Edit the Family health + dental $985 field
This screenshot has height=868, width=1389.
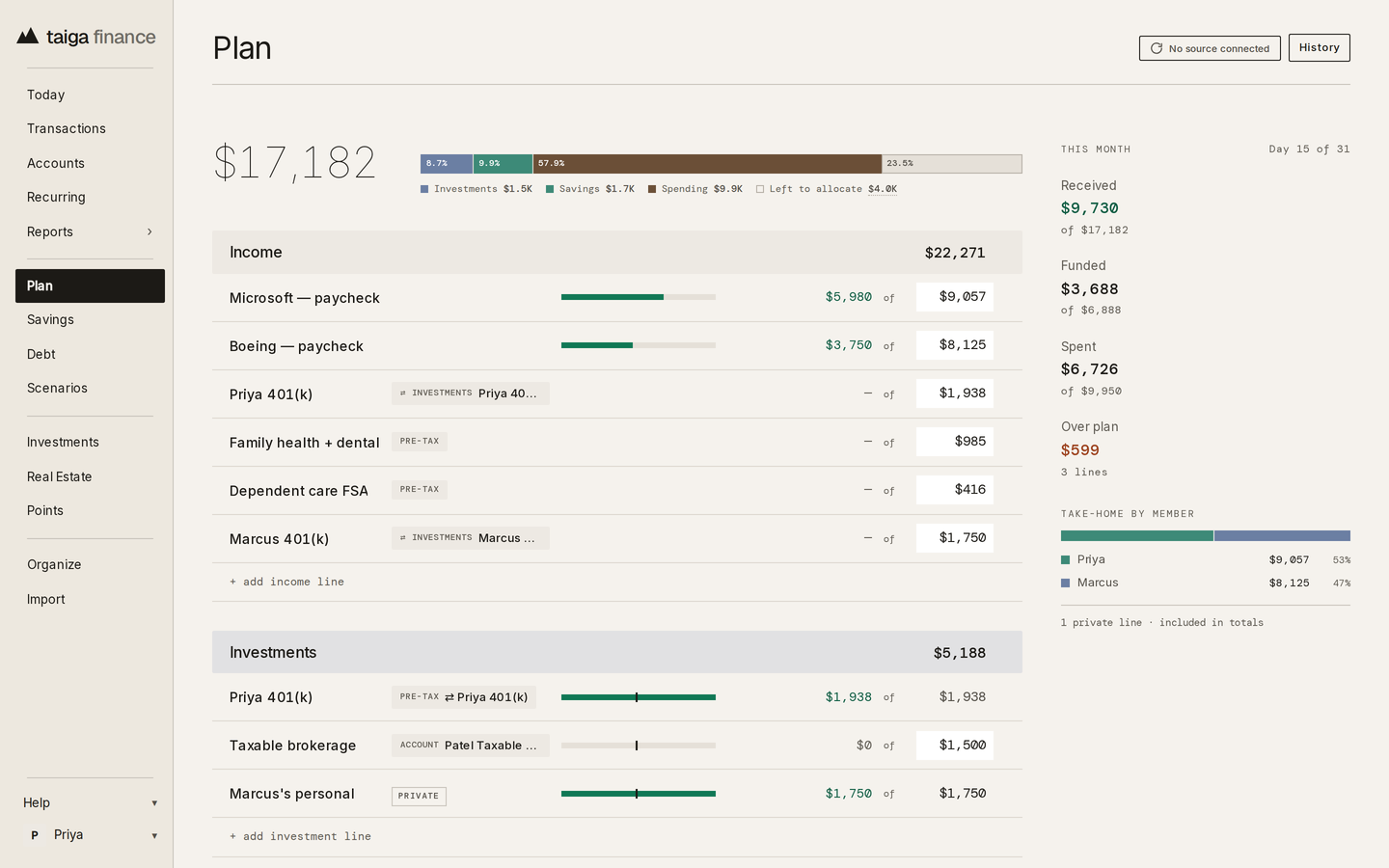[x=955, y=442]
